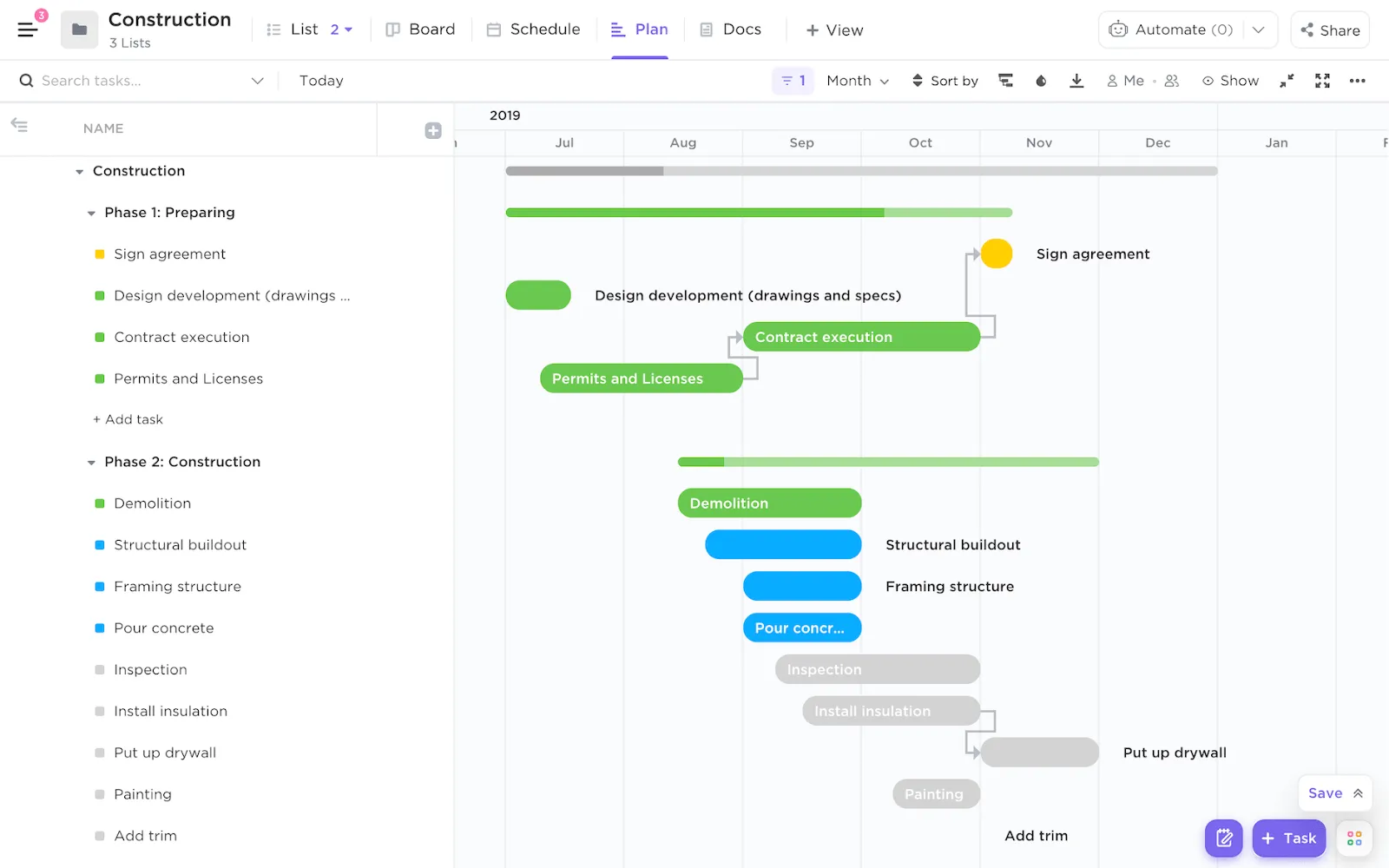This screenshot has height=868, width=1389.
Task: Collapse the Save panel chevron
Action: pos(1358,793)
